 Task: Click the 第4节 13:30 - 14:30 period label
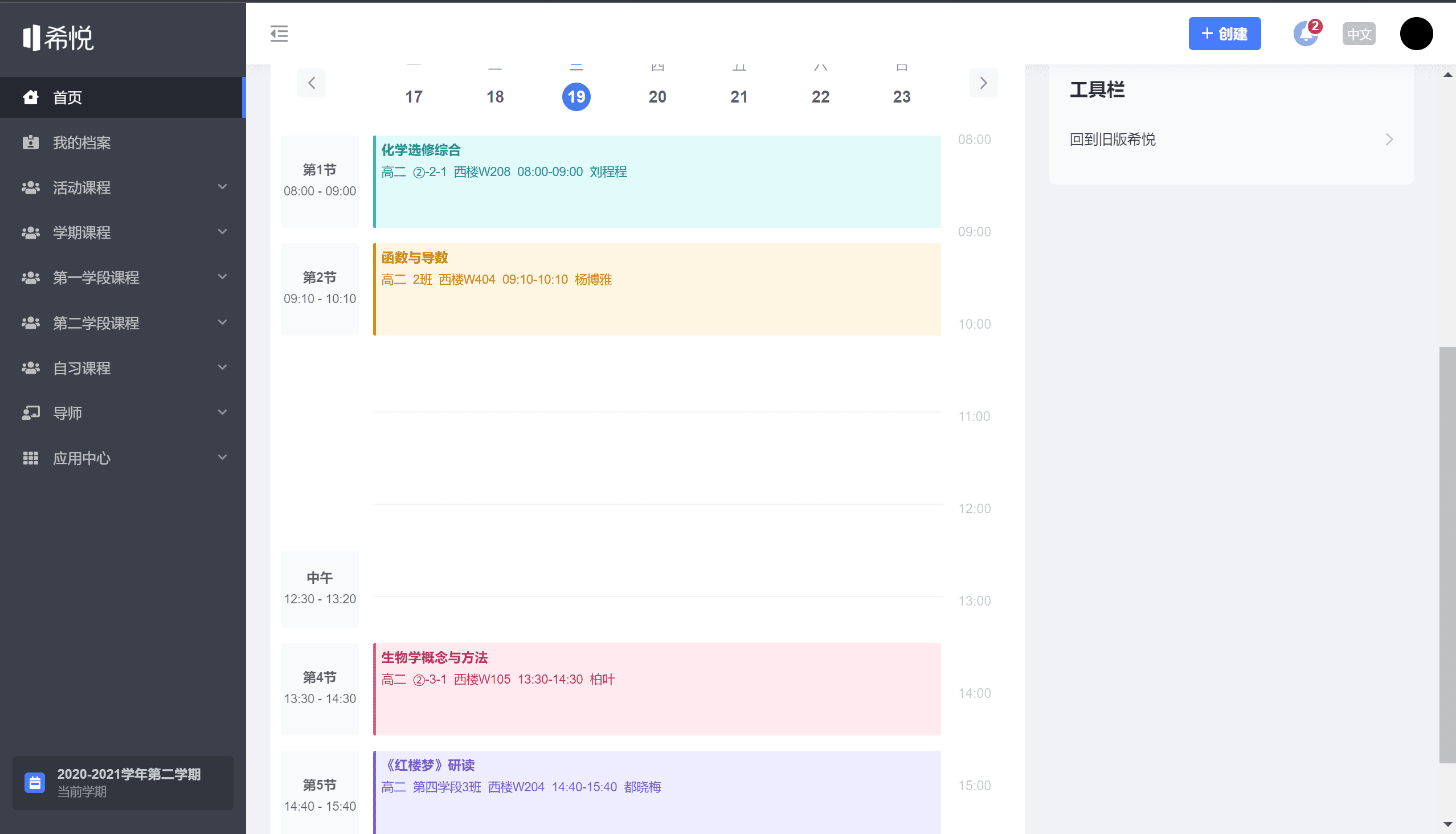click(x=320, y=689)
